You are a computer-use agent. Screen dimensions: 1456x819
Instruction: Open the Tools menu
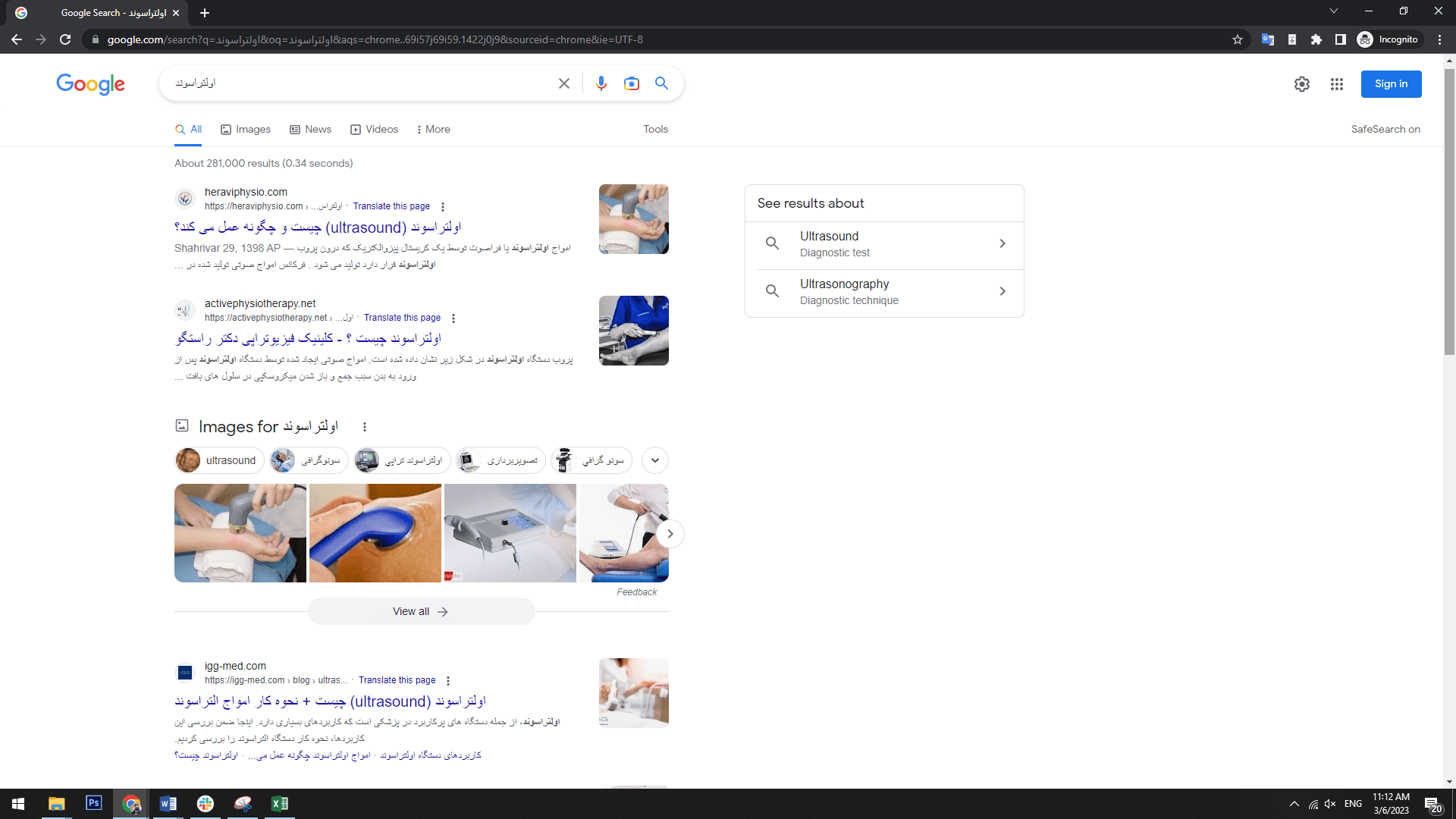[655, 130]
